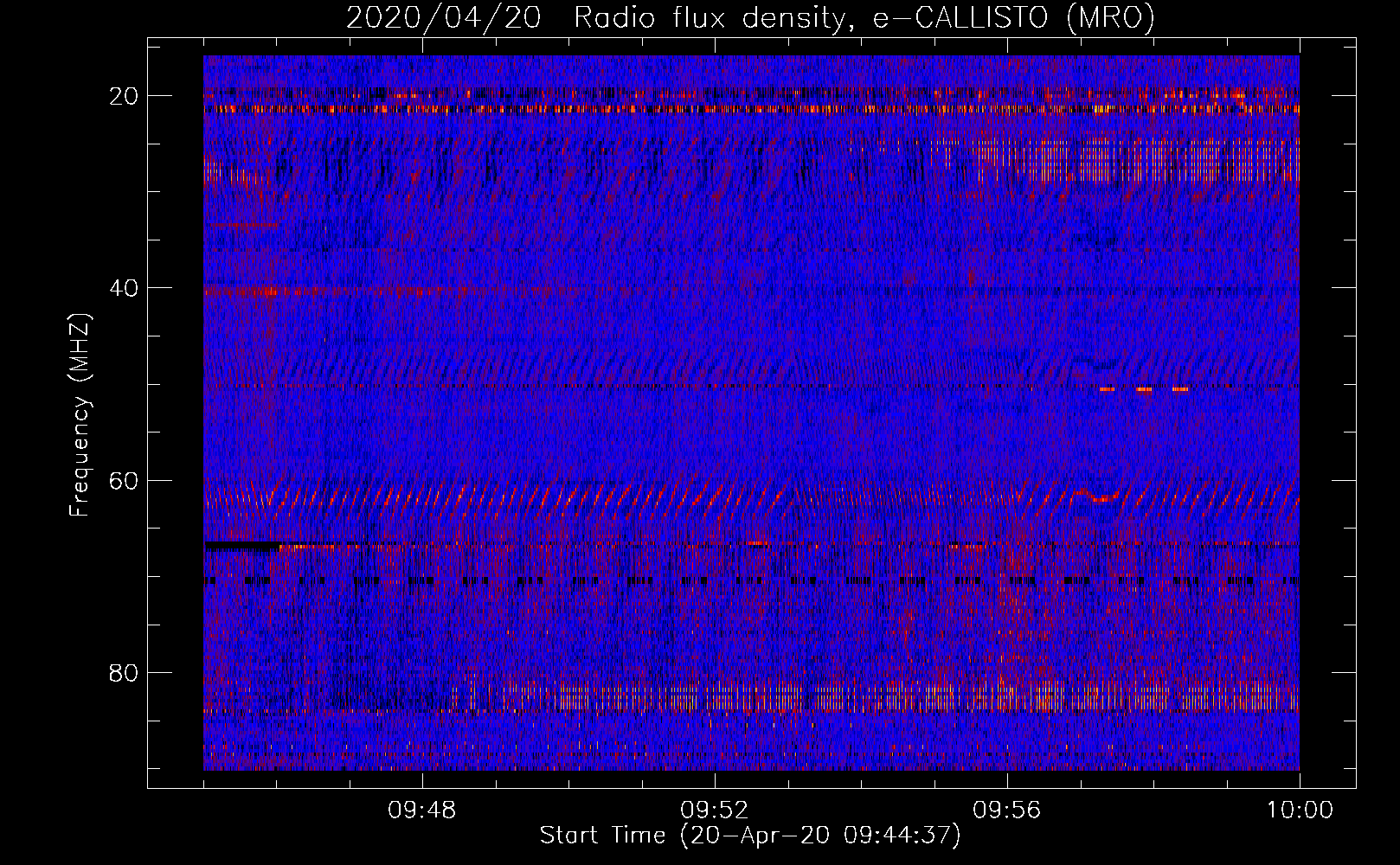Screen dimensions: 1400x865
Task: Click the wavy red burst feature near 60 MHz
Action: pyautogui.click(x=1097, y=496)
